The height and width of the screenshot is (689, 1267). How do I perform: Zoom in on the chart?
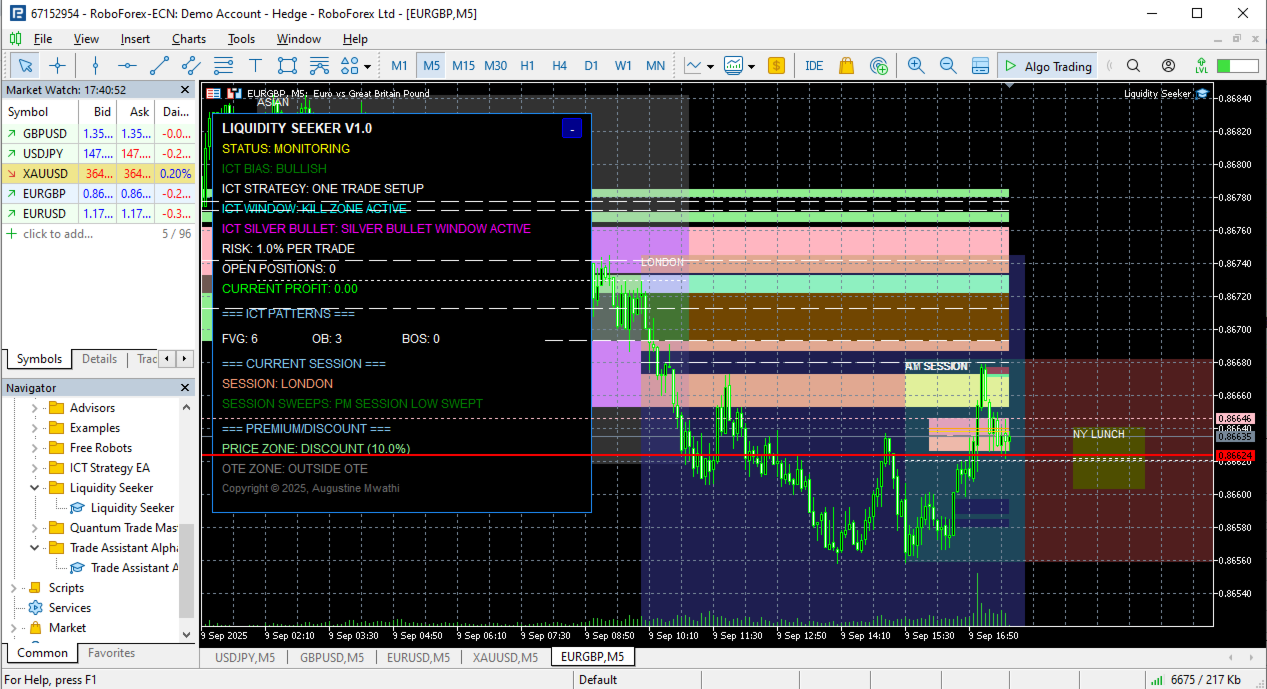point(916,66)
